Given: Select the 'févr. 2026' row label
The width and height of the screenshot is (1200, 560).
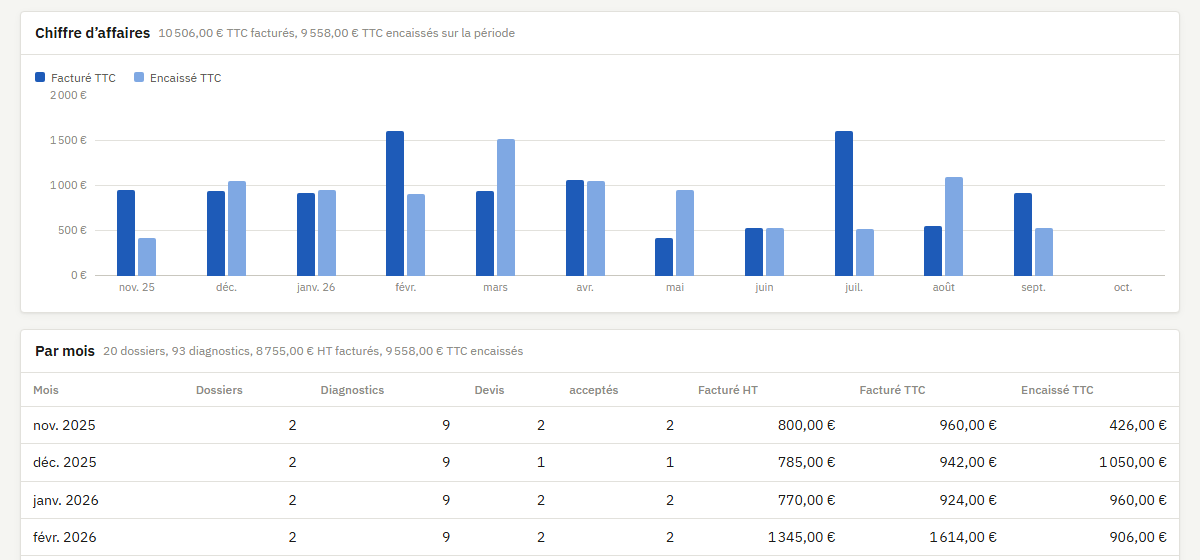Looking at the screenshot, I should tap(65, 537).
